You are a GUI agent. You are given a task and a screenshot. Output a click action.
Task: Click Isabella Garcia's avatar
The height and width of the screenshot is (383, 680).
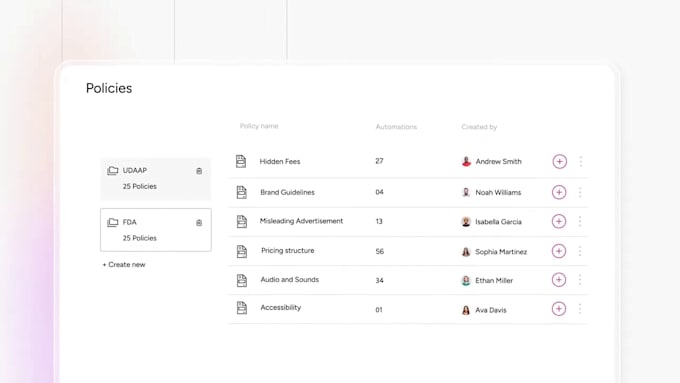point(466,222)
